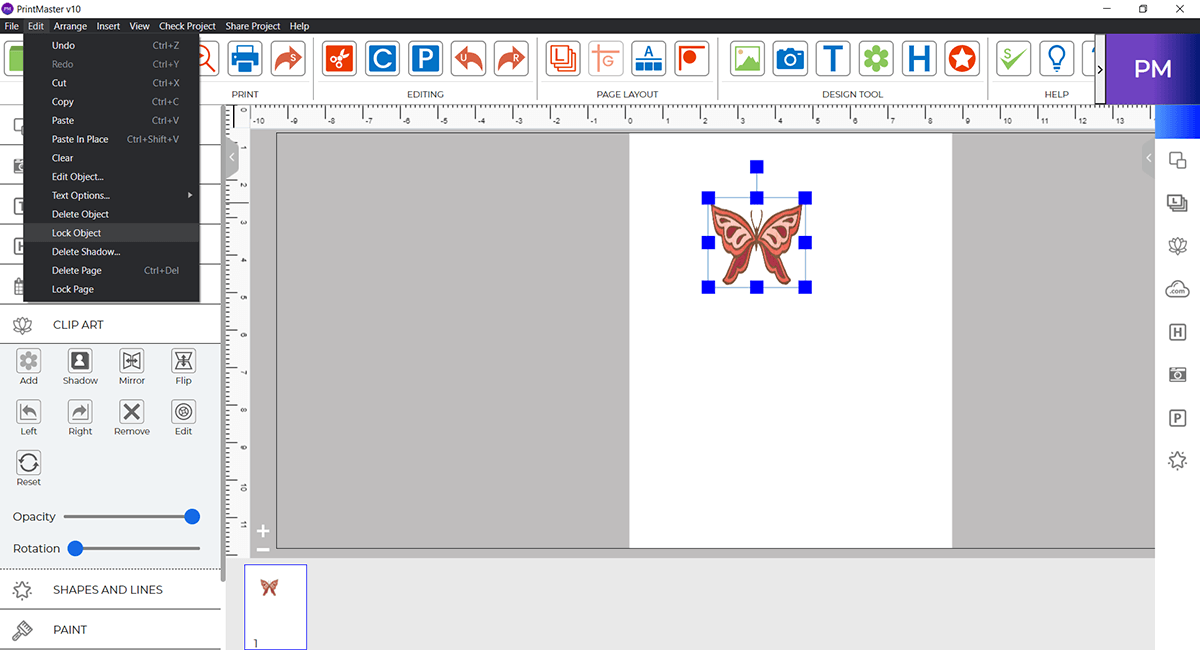Select the Mirror tool in Clip Art panel

point(131,366)
